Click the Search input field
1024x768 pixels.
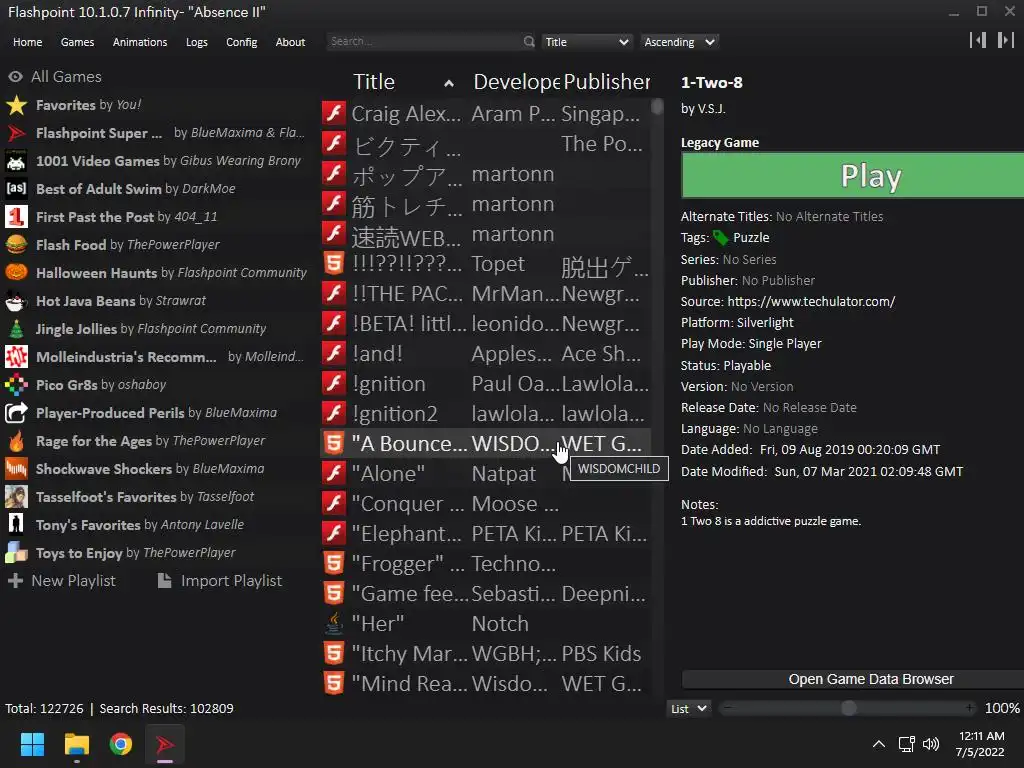pyautogui.click(x=424, y=42)
